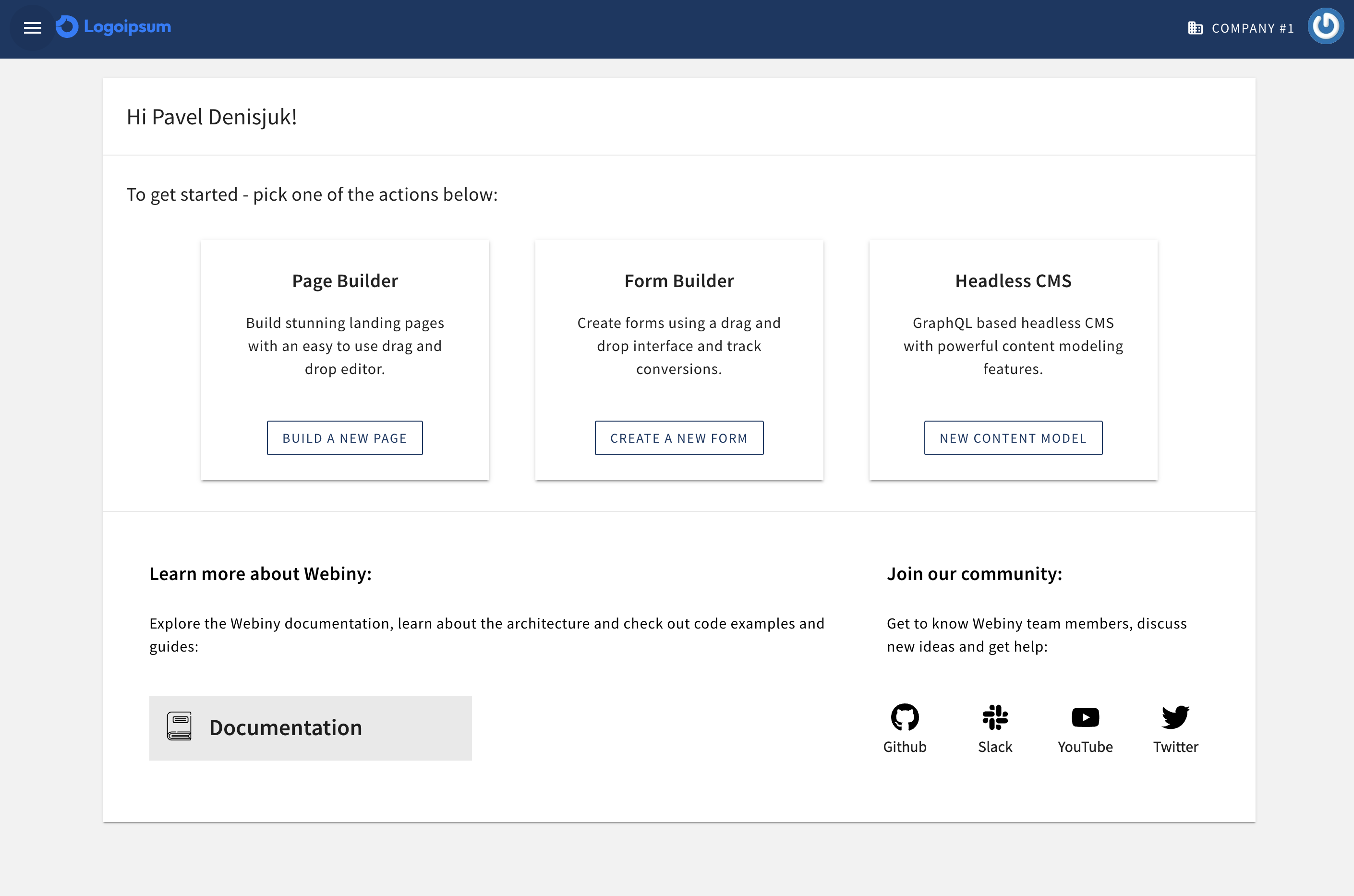Open the hamburger navigation menu

point(32,27)
